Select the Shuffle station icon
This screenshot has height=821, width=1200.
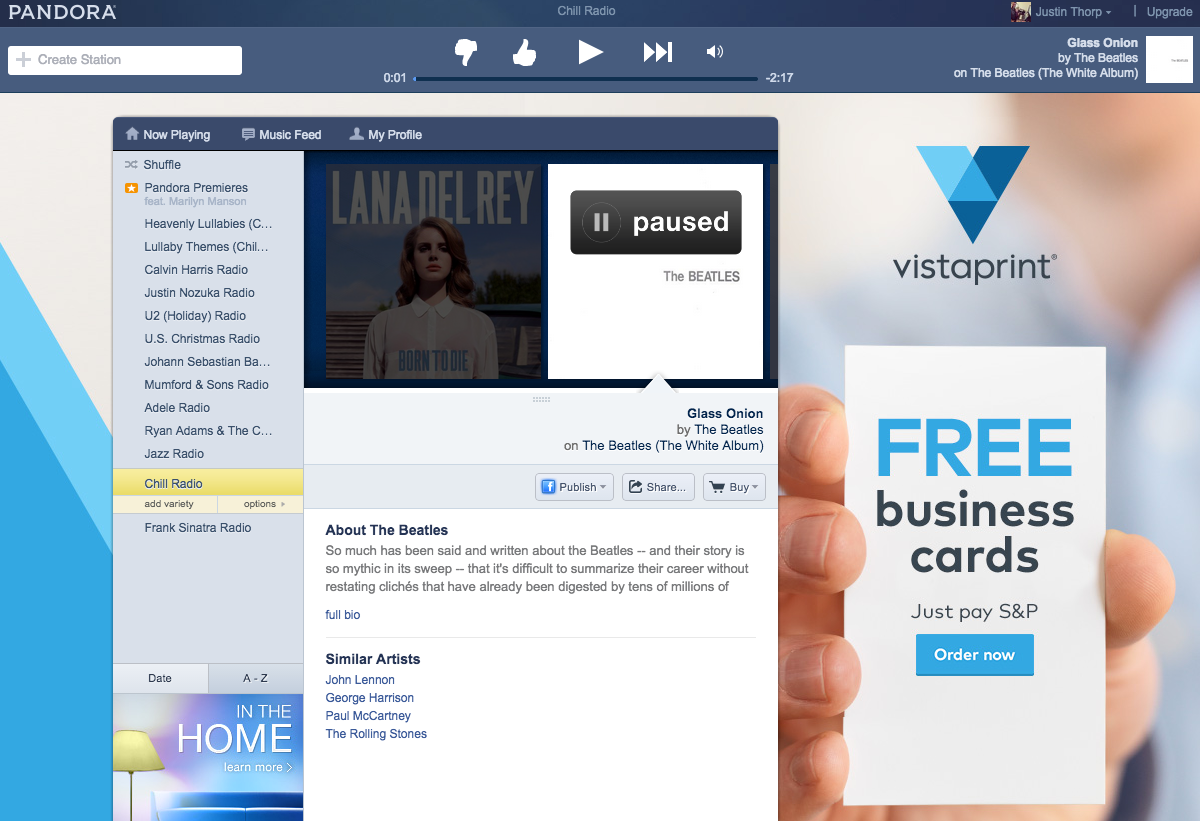click(131, 164)
